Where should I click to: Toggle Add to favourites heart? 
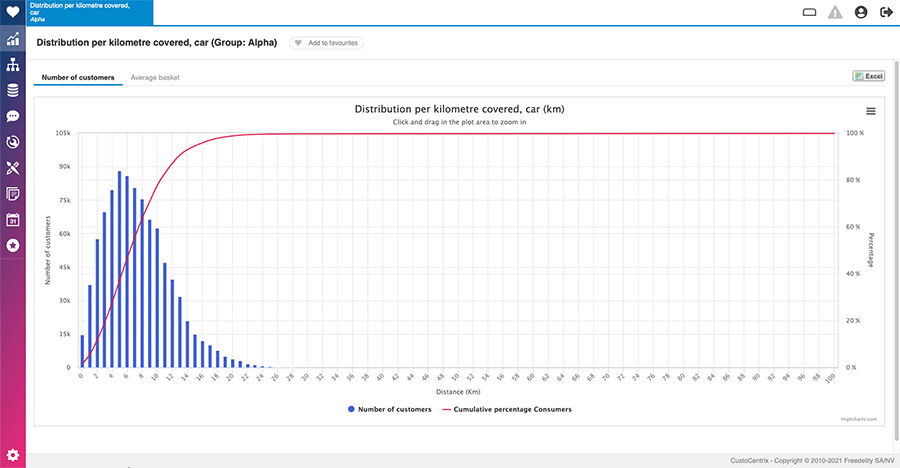click(326, 43)
